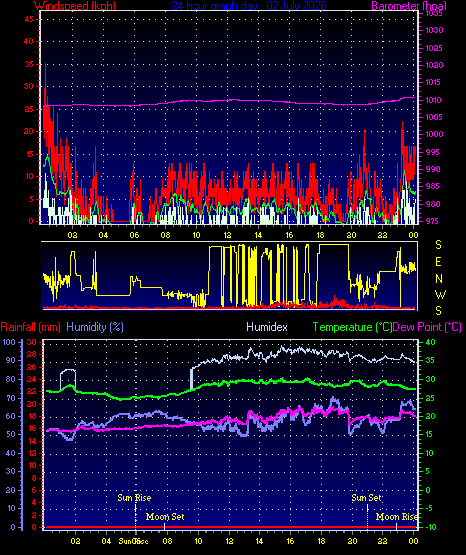Click the 100 humidity scale value
Viewport: 466px width, 555px height.
pyautogui.click(x=8, y=343)
